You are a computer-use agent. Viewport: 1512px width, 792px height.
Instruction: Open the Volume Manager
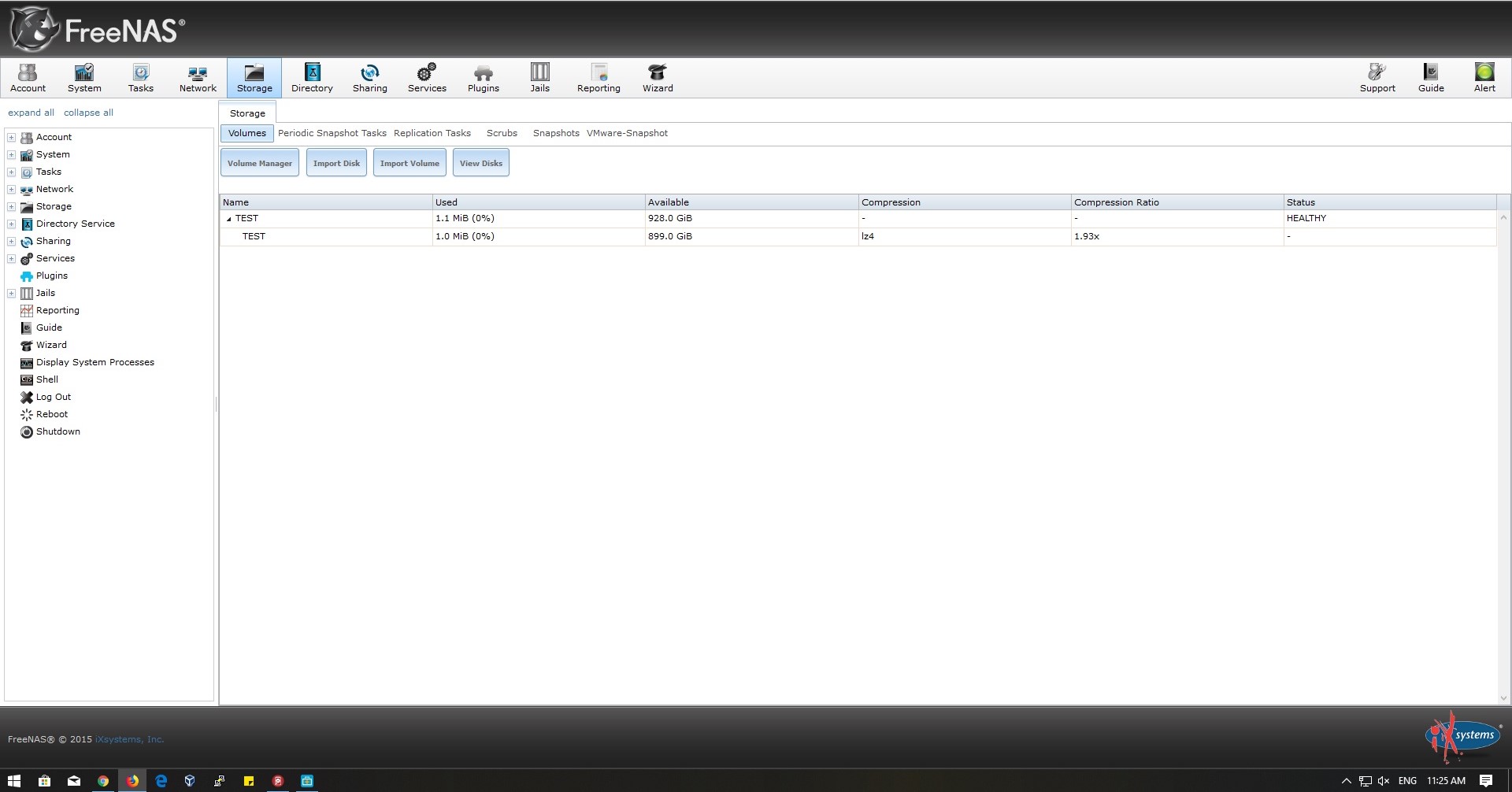click(x=260, y=163)
